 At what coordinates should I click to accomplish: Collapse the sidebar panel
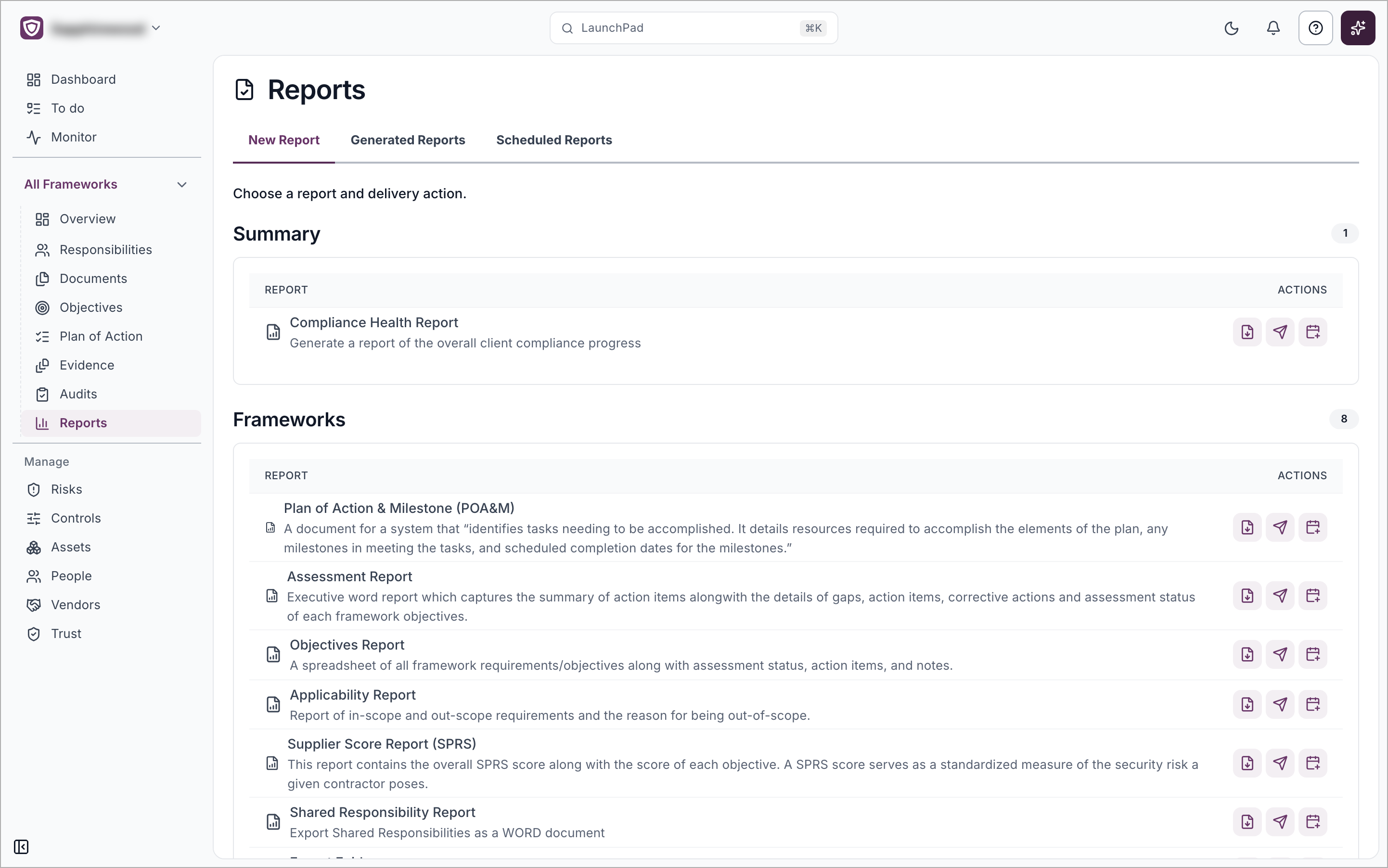click(21, 847)
